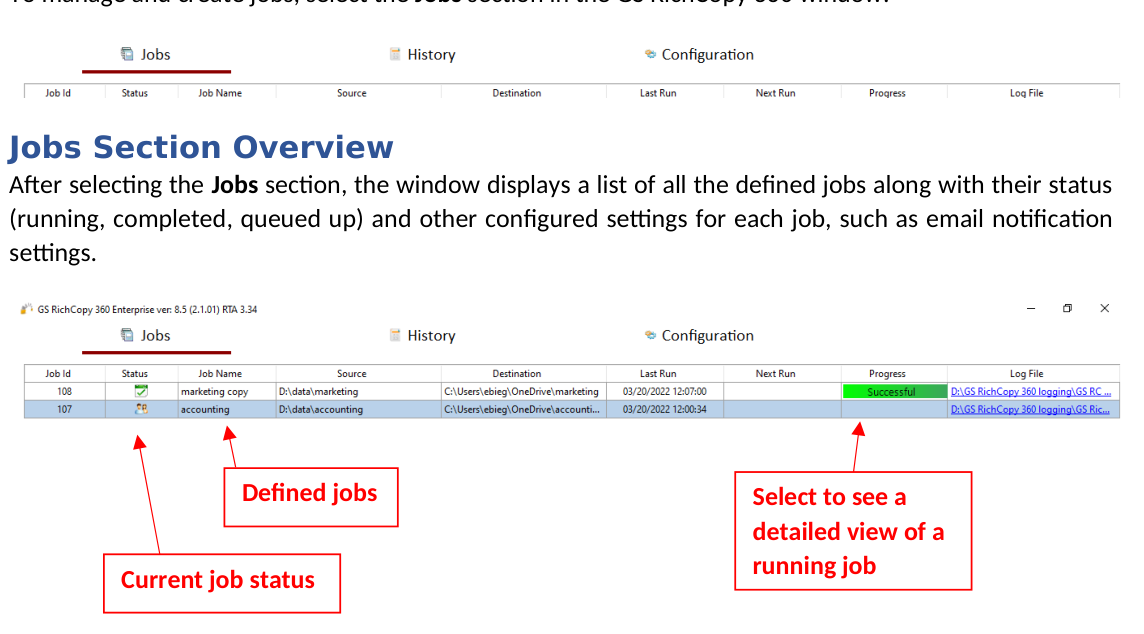Click the Configuration tab icon in the GS RichCopy 360 Enterprise window
The image size is (1144, 634).
tap(650, 335)
